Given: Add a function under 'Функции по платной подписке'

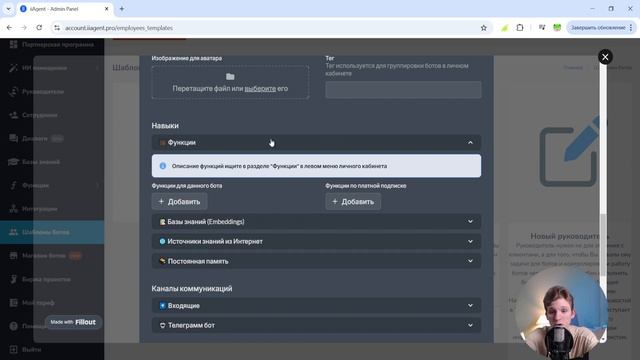Looking at the screenshot, I should [x=353, y=202].
